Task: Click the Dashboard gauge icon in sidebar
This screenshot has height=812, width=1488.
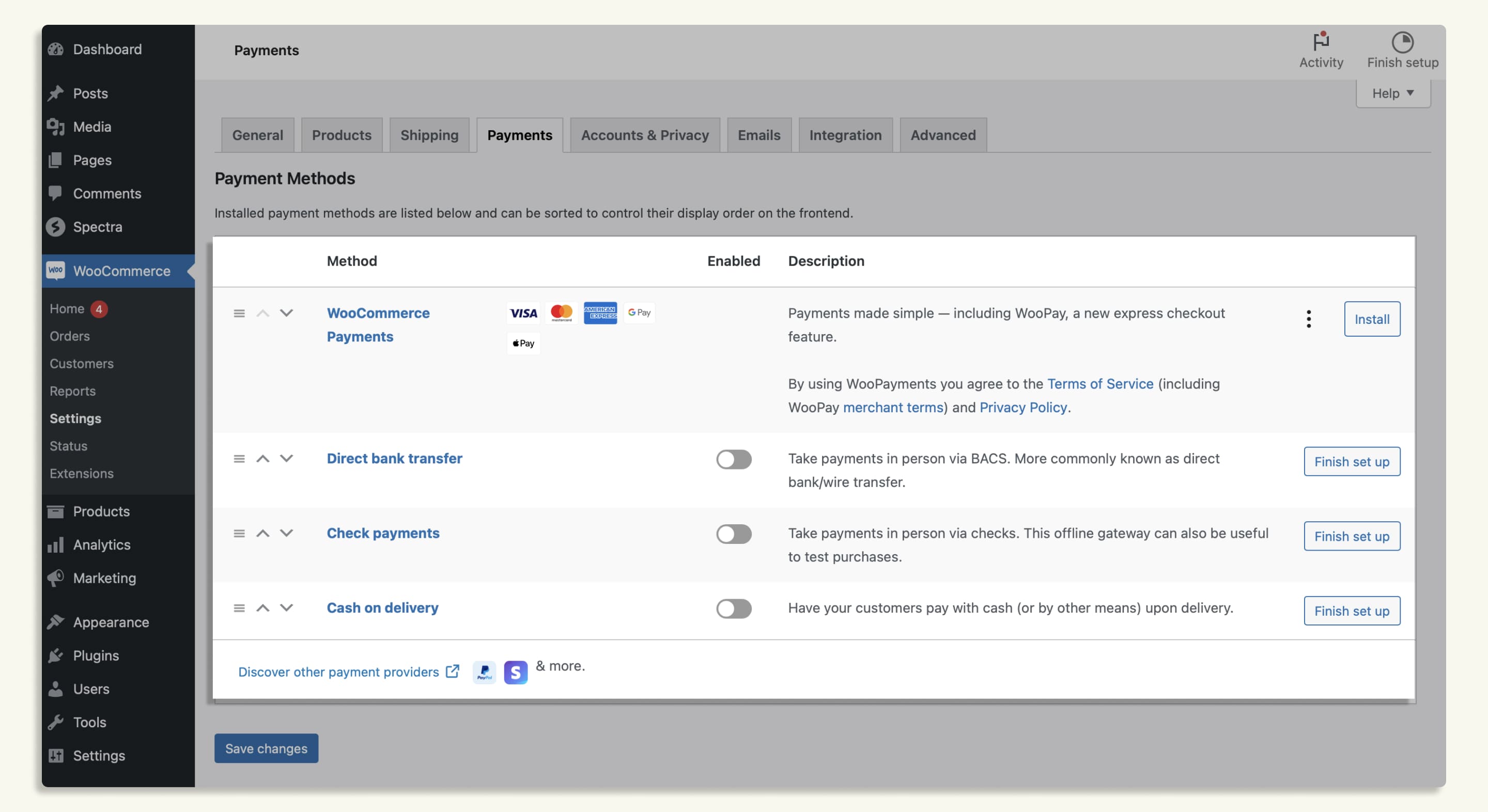Action: coord(56,49)
